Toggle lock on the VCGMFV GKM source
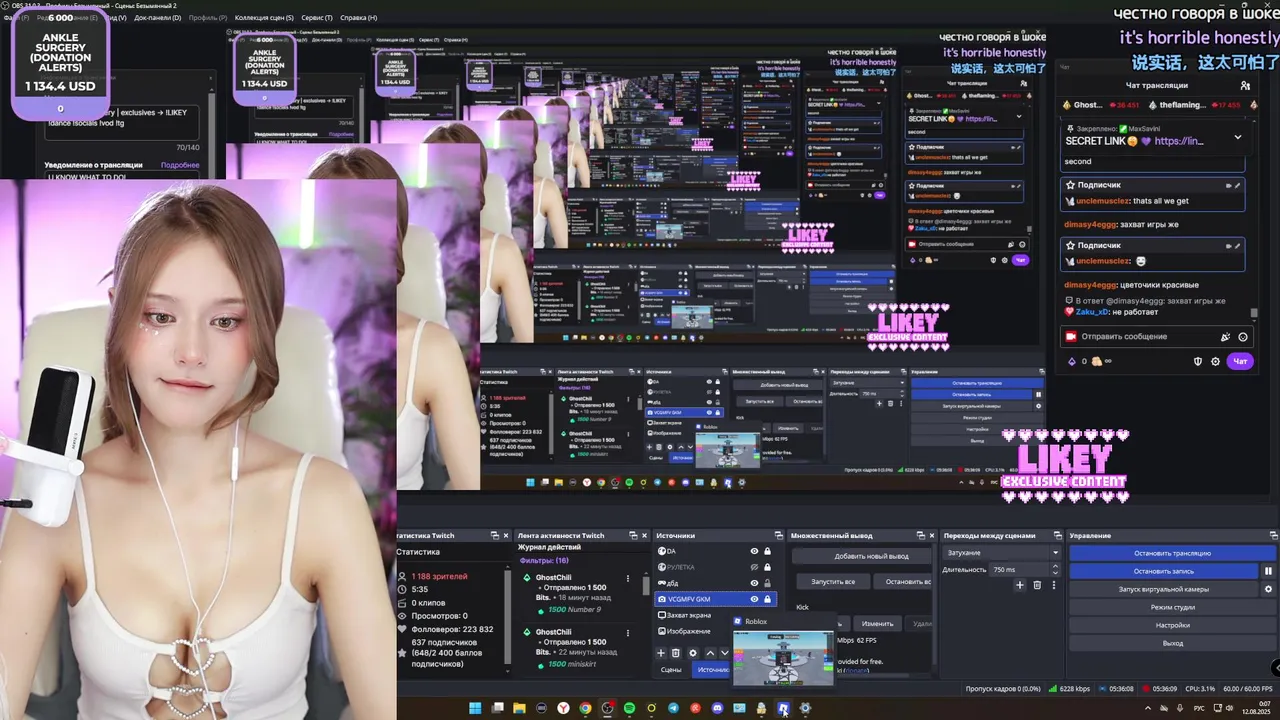Viewport: 1280px width, 720px height. (x=767, y=599)
